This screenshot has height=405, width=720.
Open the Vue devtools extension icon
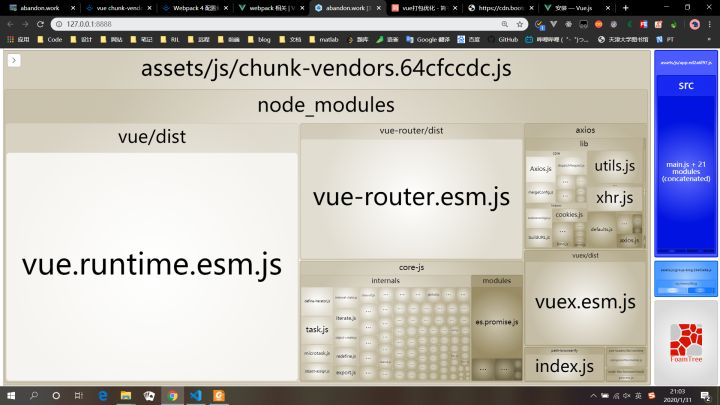coord(554,24)
